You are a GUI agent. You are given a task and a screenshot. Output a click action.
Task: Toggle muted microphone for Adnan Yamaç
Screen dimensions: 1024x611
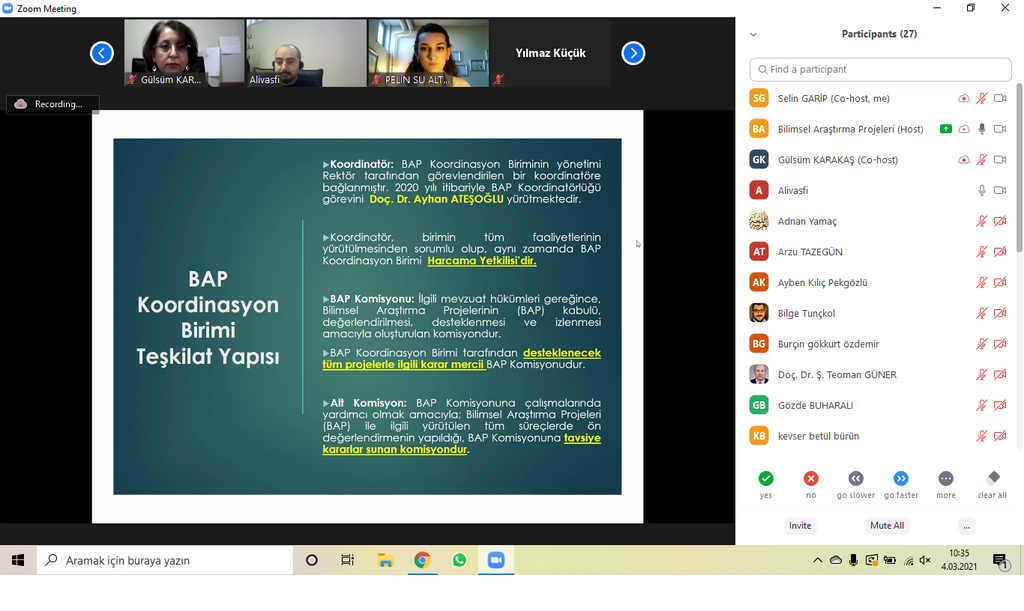click(x=982, y=221)
